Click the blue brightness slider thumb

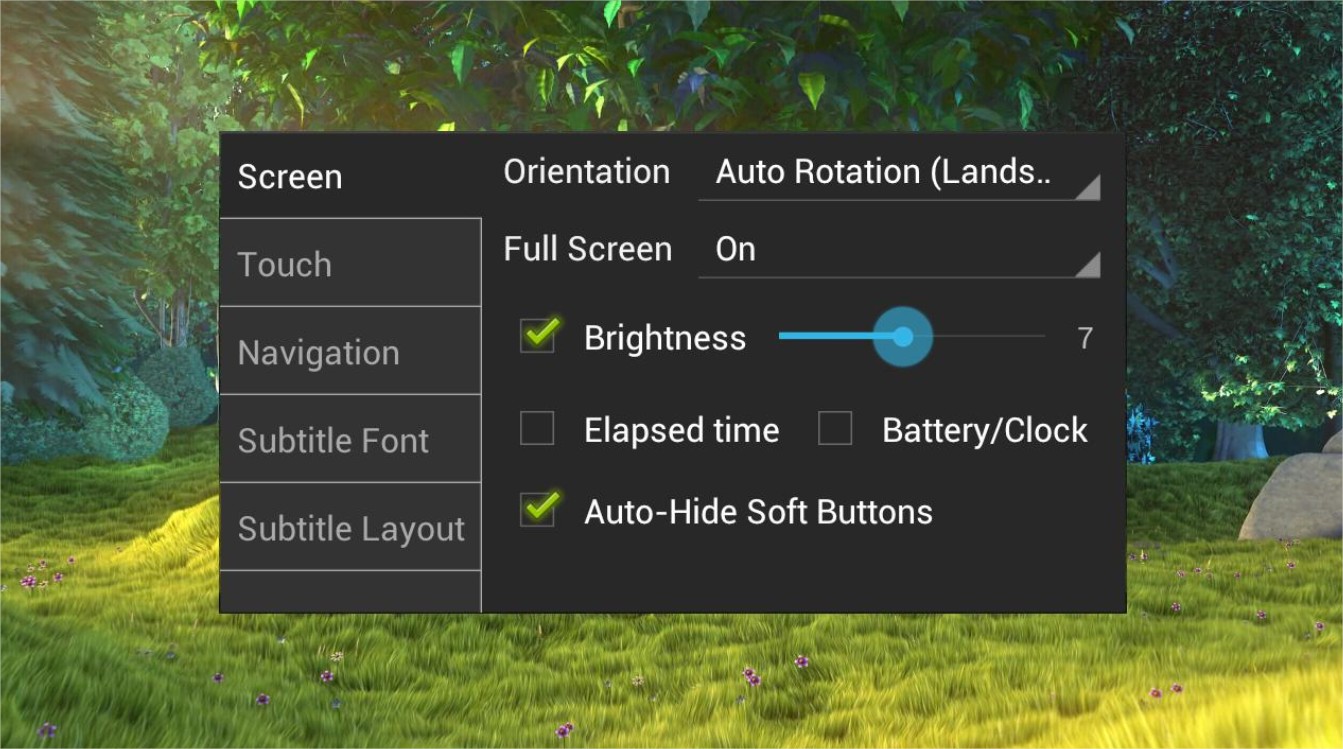tap(903, 337)
